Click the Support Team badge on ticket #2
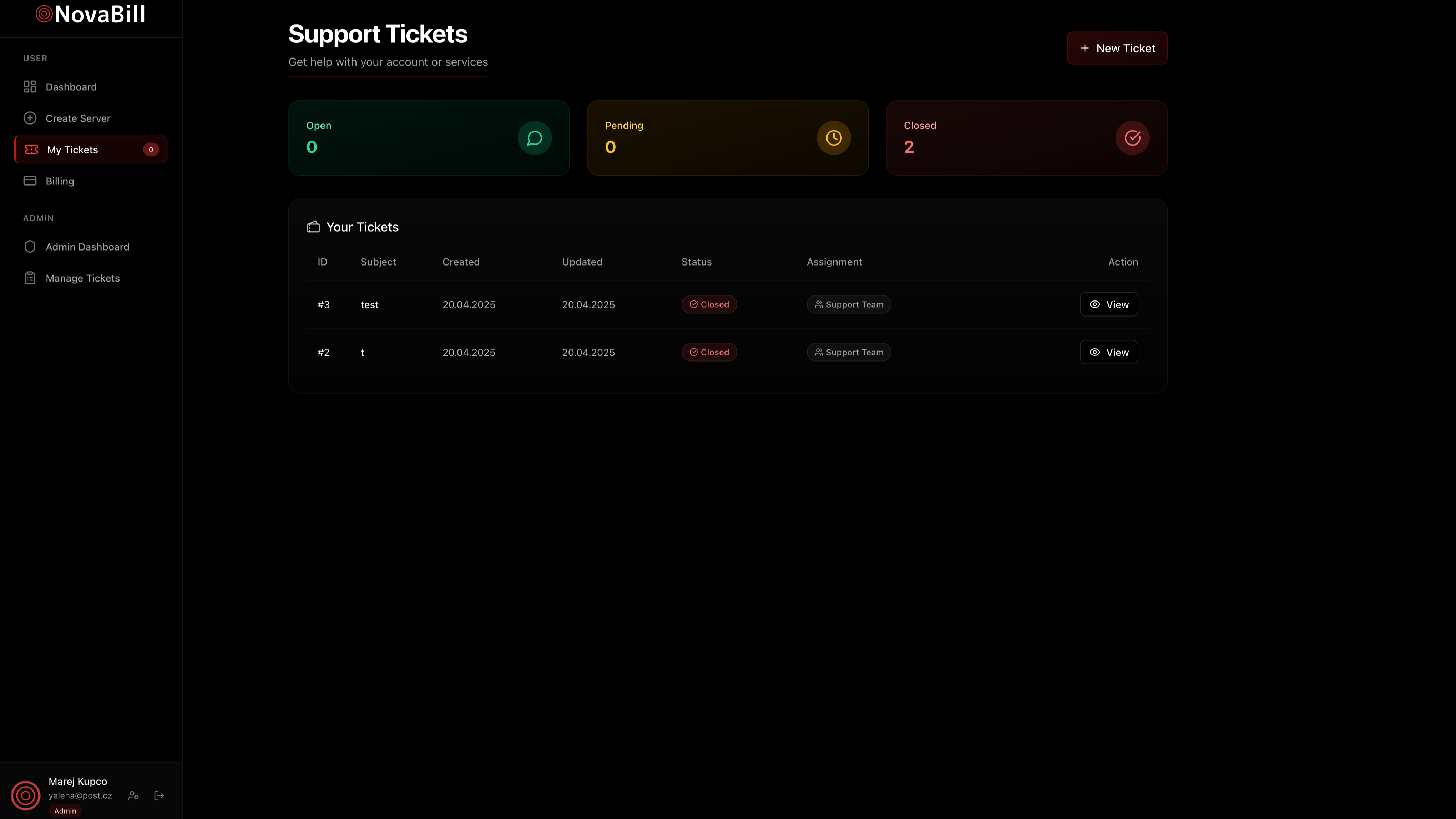This screenshot has height=819, width=1456. tap(848, 352)
